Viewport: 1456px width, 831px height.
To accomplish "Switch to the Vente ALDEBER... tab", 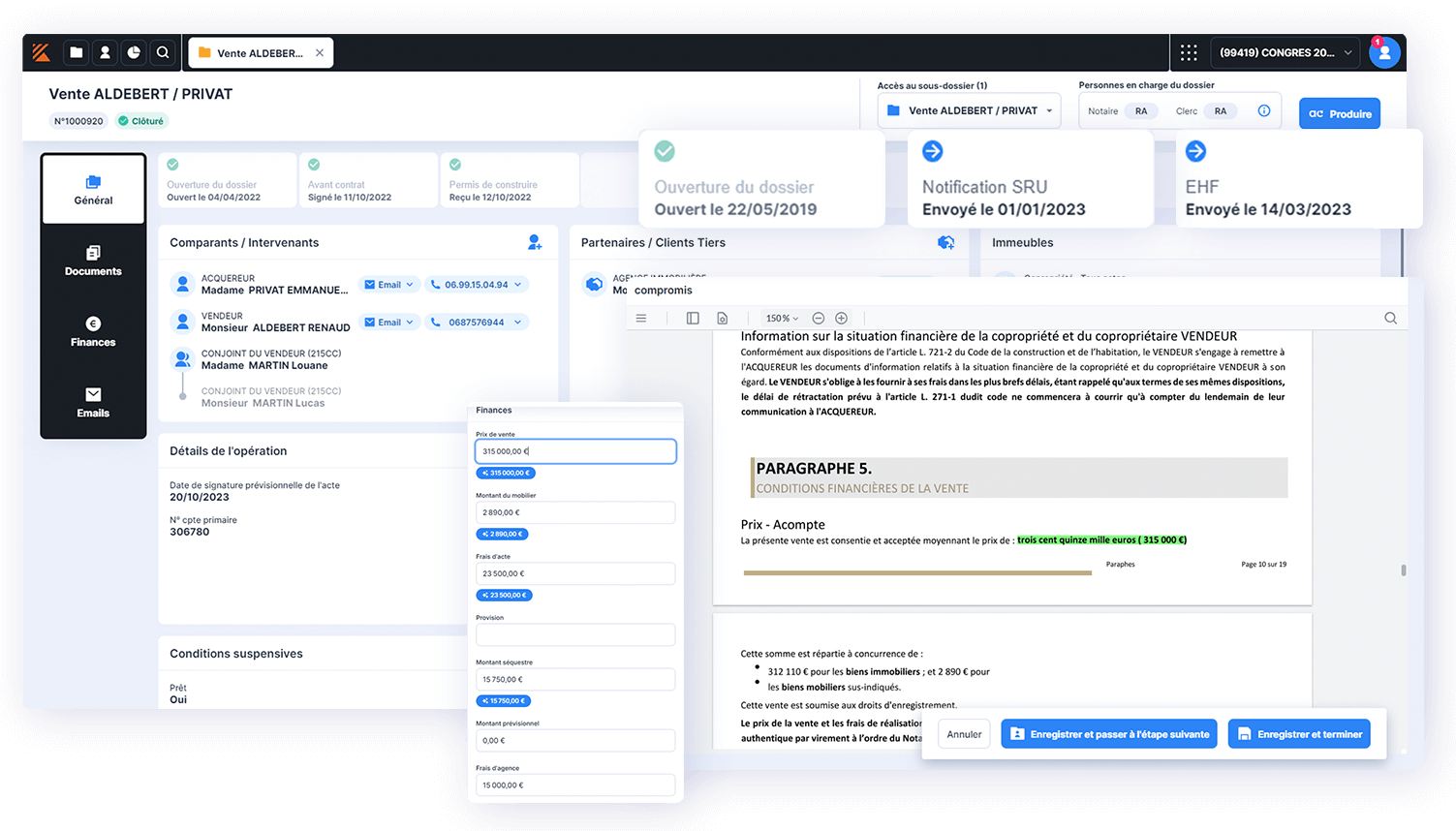I will pos(261,53).
